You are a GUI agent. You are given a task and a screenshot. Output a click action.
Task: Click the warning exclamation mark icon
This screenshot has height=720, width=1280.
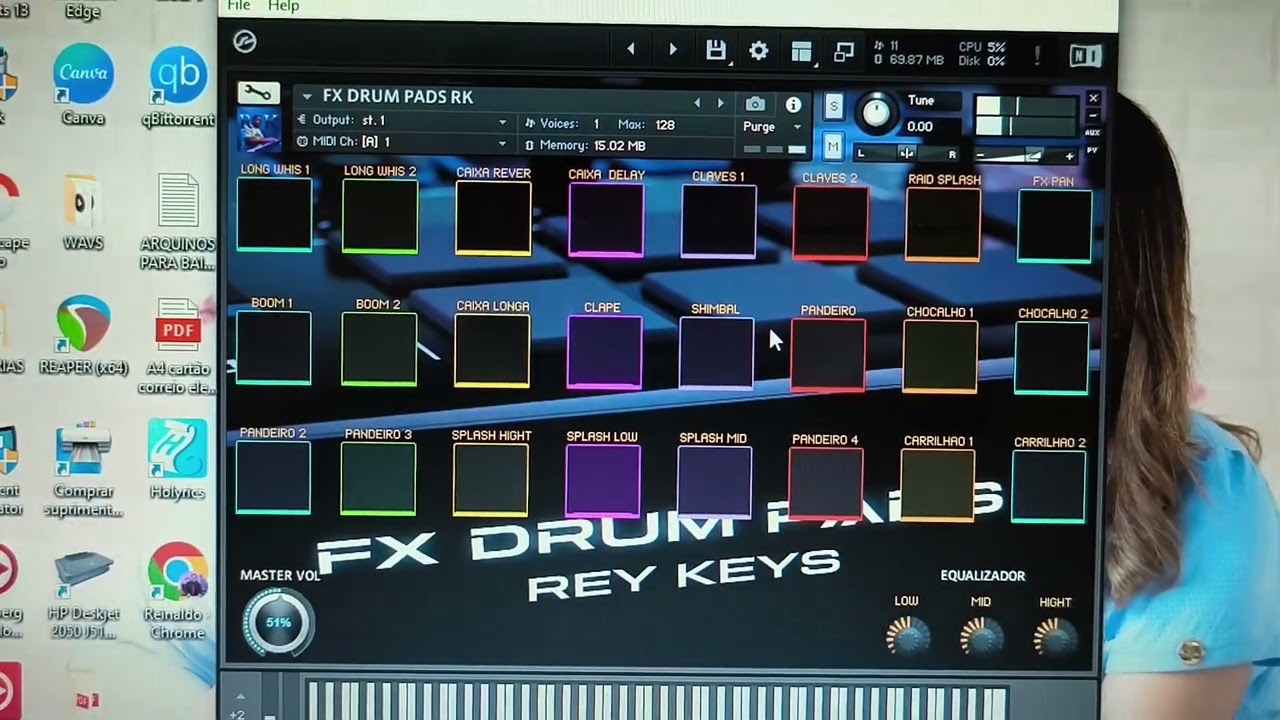(x=1037, y=56)
